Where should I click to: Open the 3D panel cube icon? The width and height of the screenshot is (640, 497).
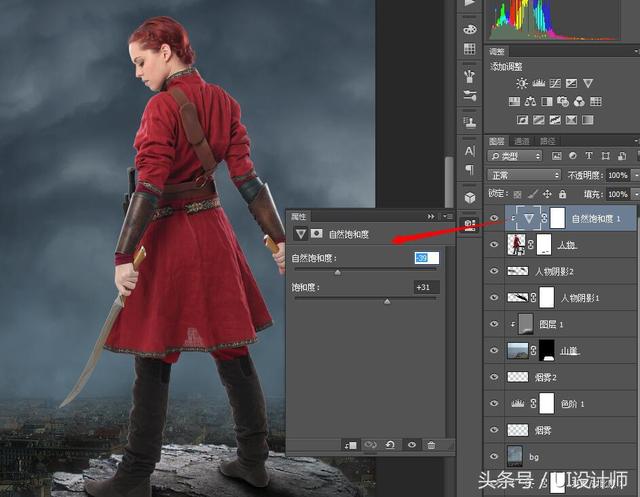point(470,198)
